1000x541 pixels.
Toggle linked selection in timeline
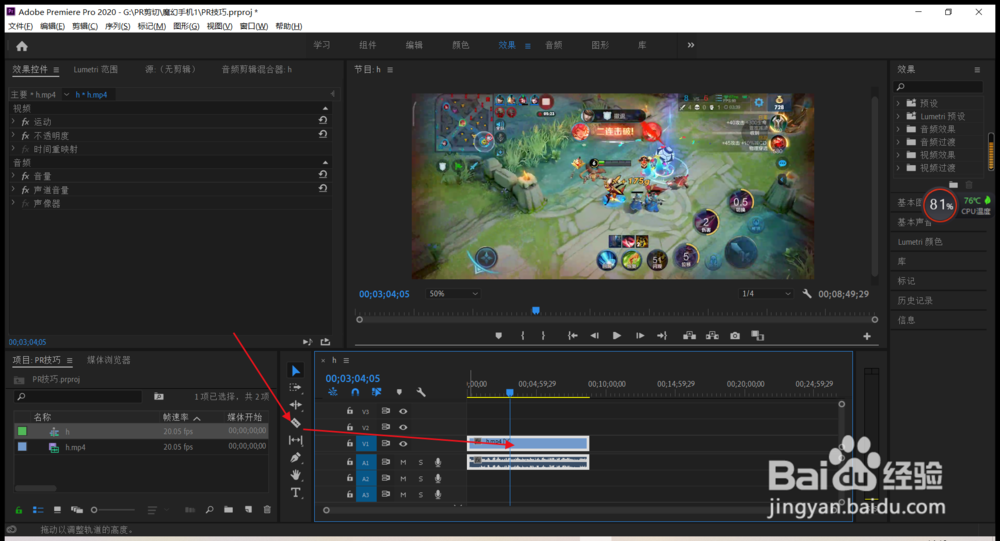pyautogui.click(x=377, y=392)
